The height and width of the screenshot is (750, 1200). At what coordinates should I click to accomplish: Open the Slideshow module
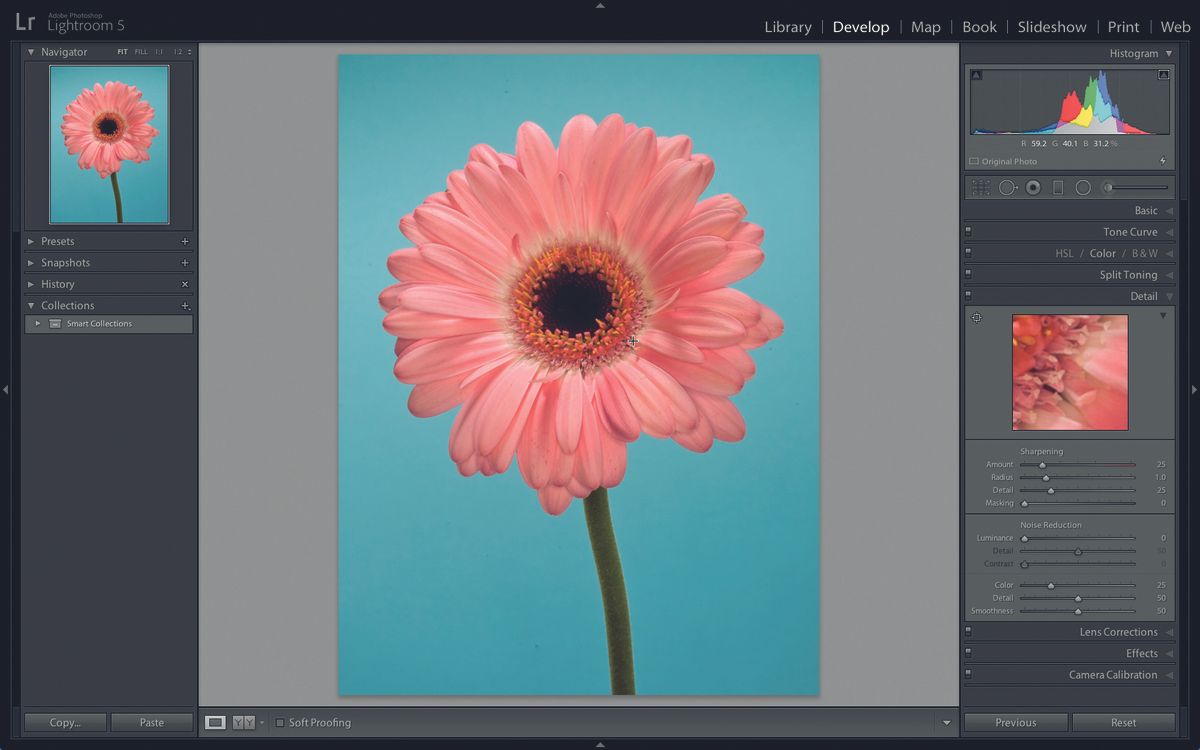click(1052, 27)
